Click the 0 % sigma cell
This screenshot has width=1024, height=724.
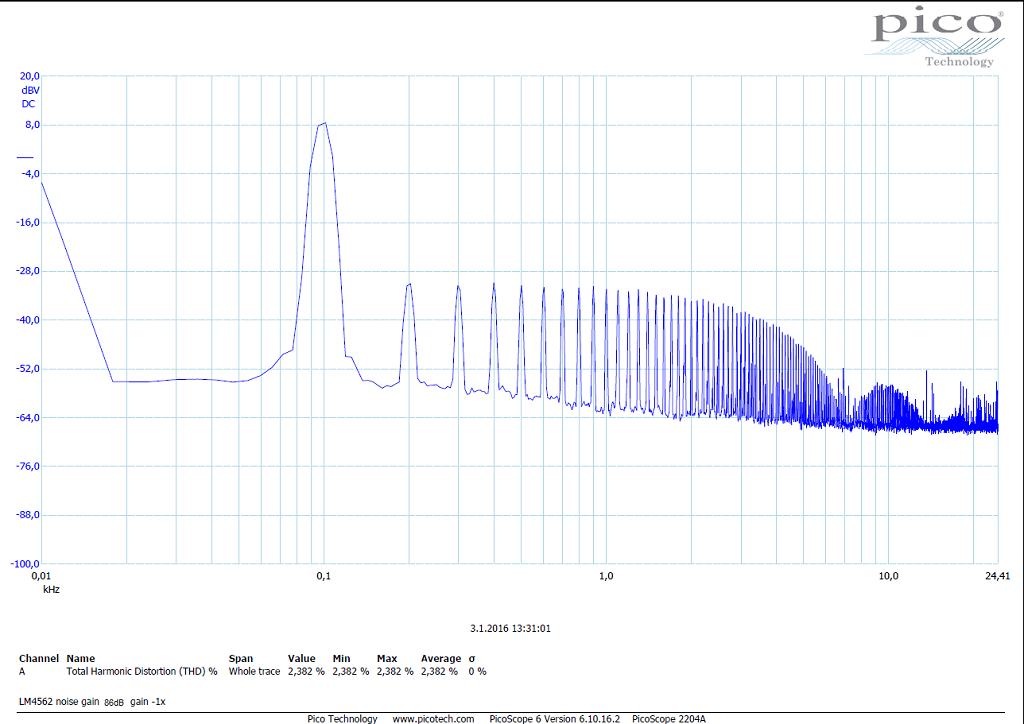477,671
